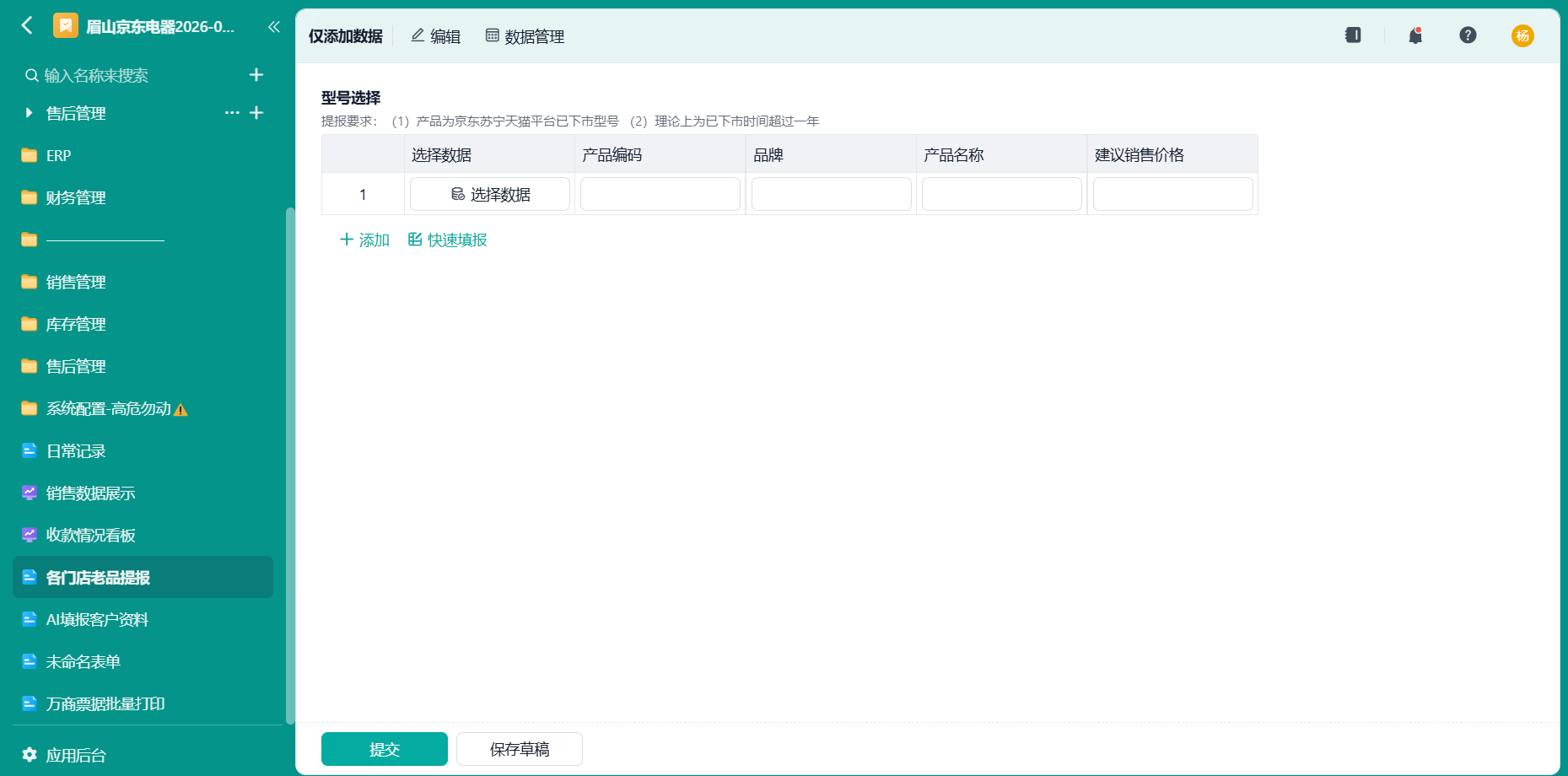Click the notebook icon in the top bar
This screenshot has height=776, width=1568.
click(x=1353, y=35)
